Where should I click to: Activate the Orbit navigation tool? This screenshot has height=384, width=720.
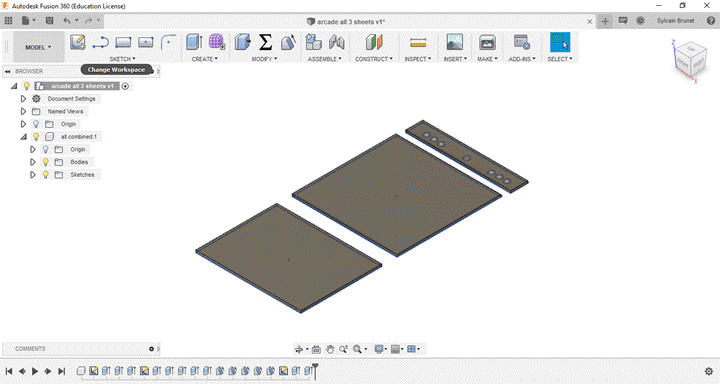pyautogui.click(x=299, y=350)
